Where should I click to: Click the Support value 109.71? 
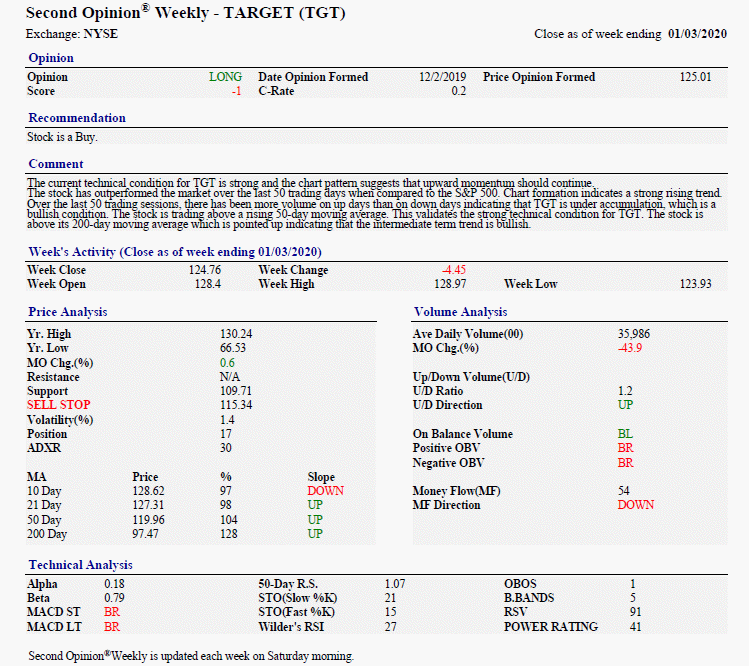[235, 391]
